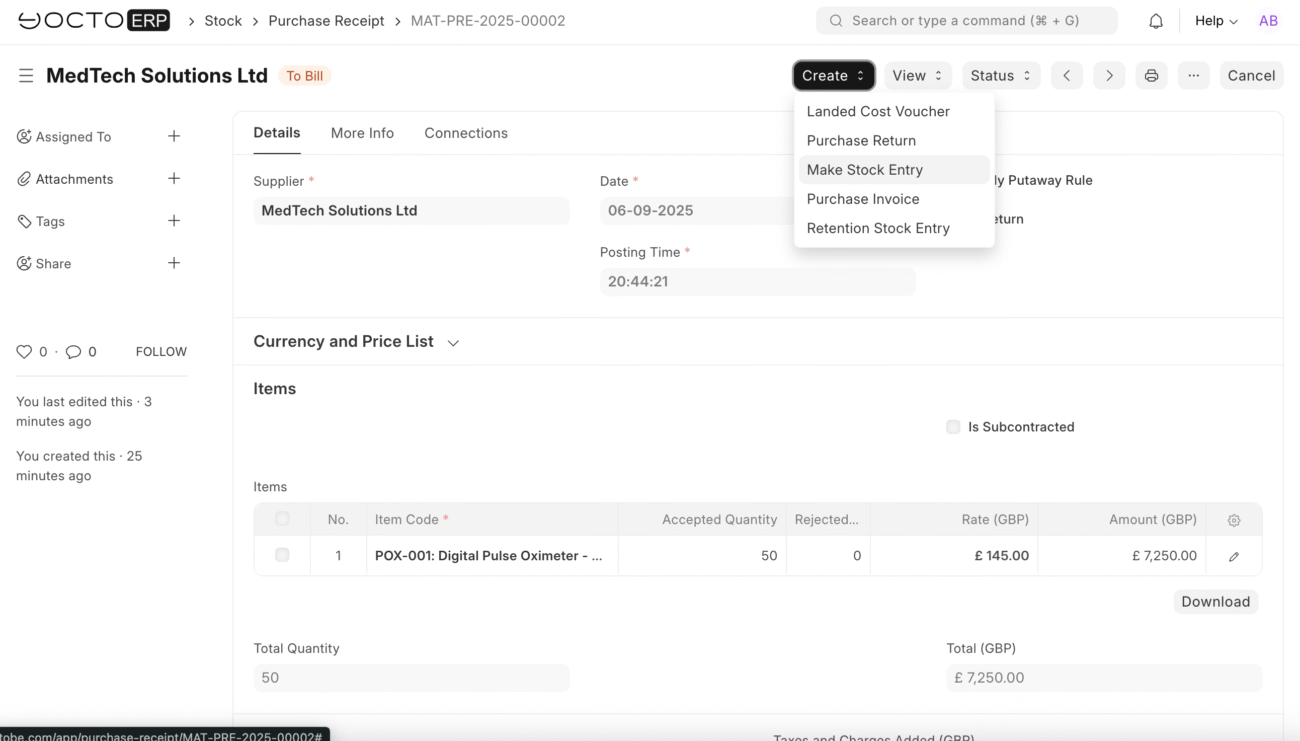Viewport: 1300px width, 741px height.
Task: Open the OCTO ERP home logo
Action: (93, 20)
